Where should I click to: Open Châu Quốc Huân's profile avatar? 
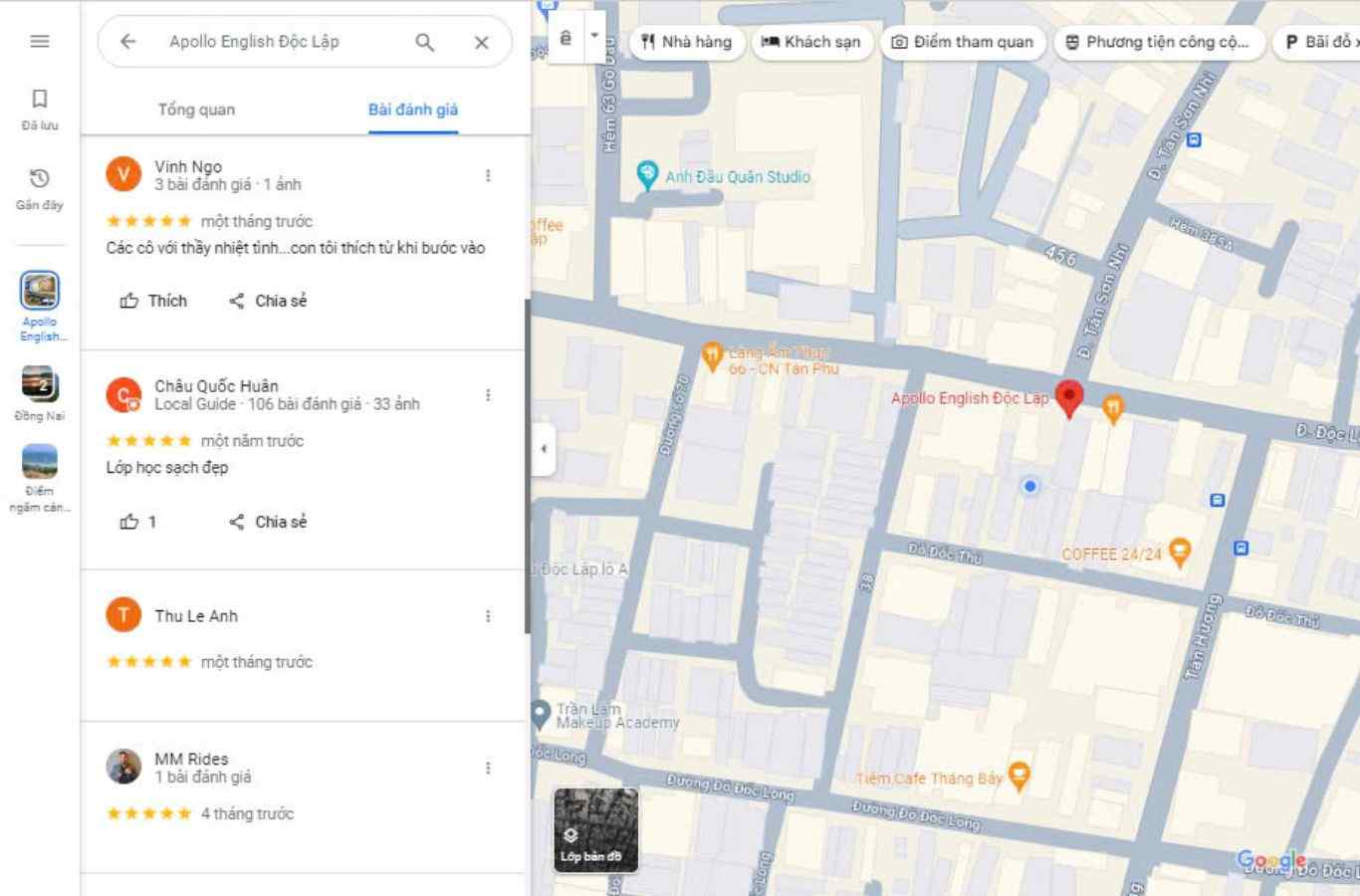[123, 394]
